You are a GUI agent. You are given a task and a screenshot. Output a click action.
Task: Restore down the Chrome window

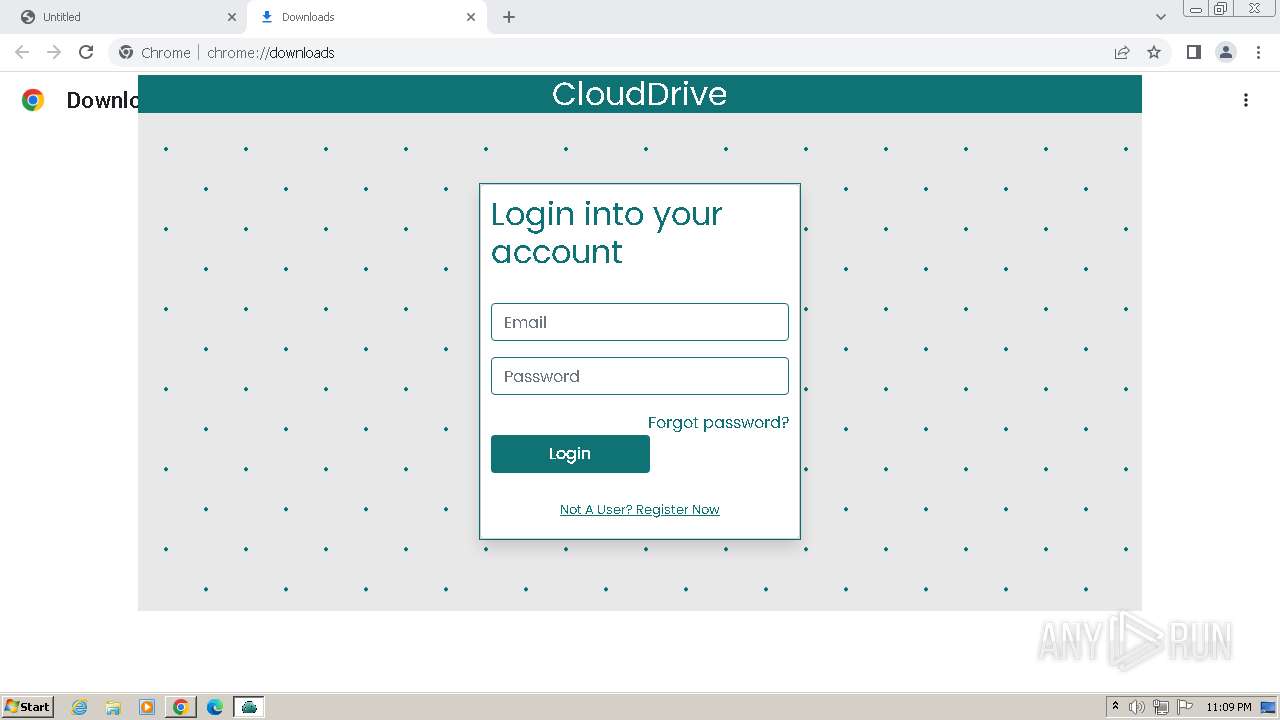coord(1221,8)
